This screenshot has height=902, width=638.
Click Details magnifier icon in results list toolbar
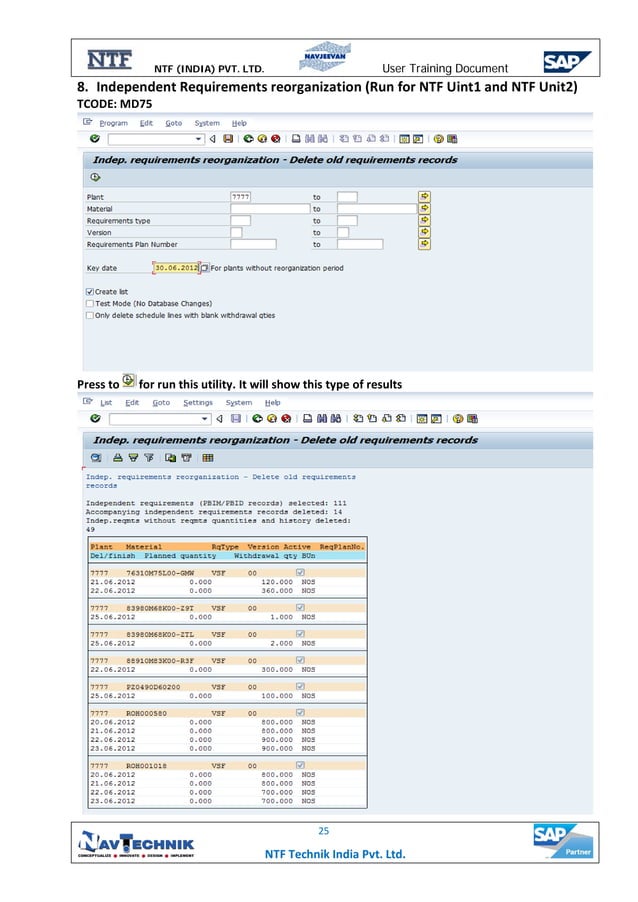(x=96, y=458)
